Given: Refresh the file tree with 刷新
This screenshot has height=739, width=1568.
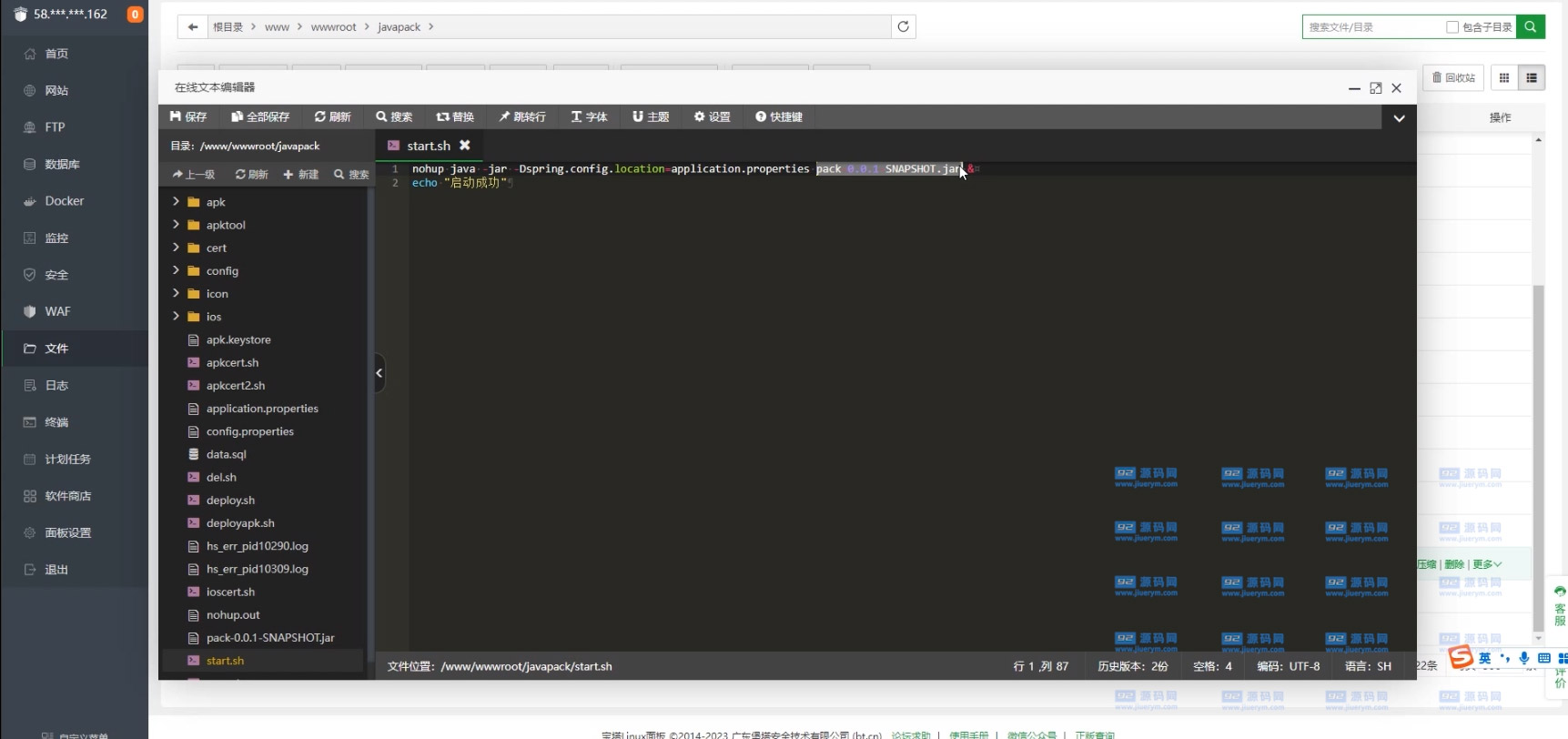Looking at the screenshot, I should click(252, 174).
